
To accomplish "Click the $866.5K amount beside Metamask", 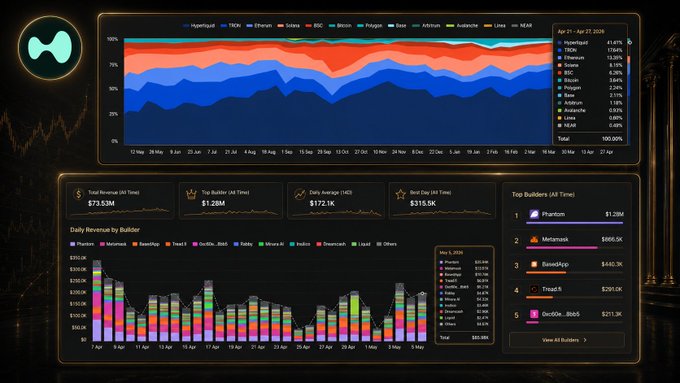I will 612,239.
